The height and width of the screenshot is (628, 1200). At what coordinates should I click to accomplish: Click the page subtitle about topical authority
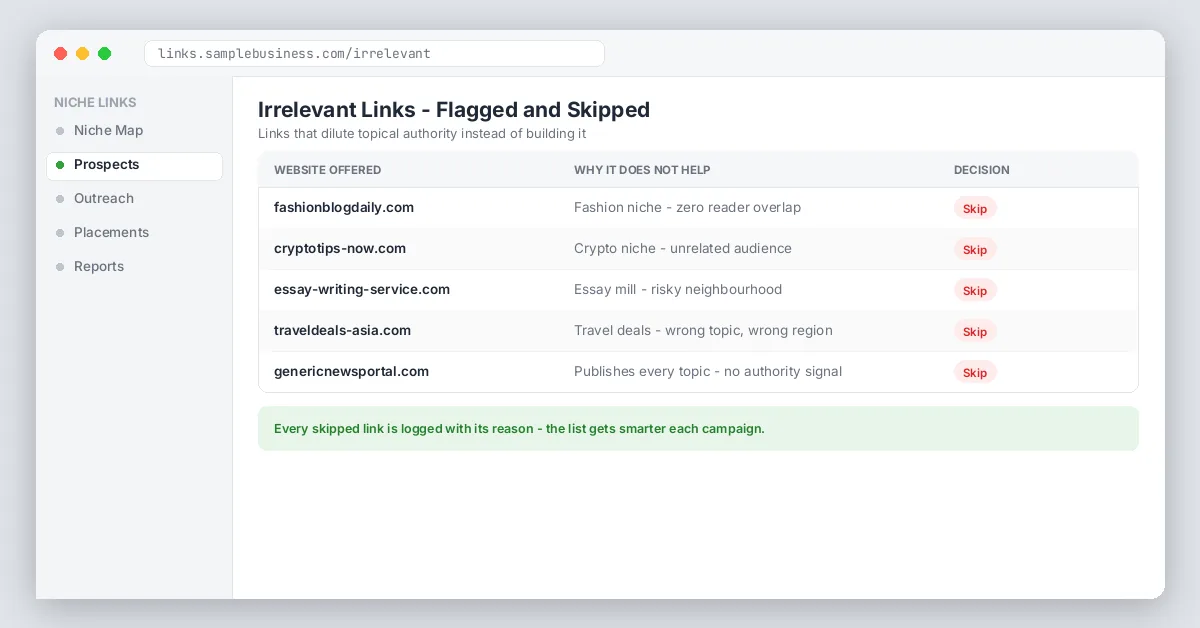(x=422, y=134)
